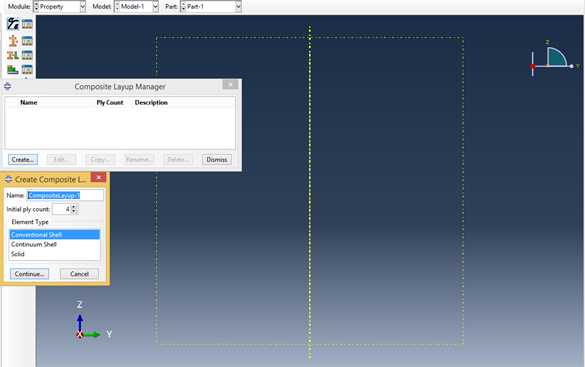Click the Composite Layup Manager title bar icon

(x=7, y=87)
